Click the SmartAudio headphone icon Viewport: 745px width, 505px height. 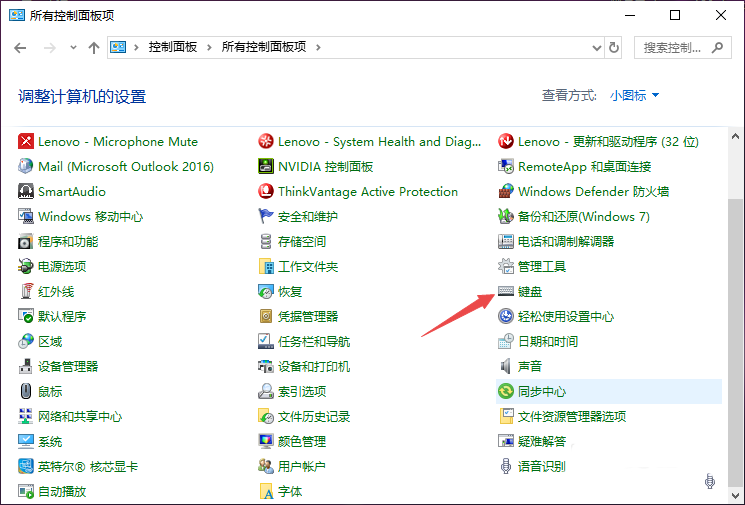pyautogui.click(x=26, y=191)
